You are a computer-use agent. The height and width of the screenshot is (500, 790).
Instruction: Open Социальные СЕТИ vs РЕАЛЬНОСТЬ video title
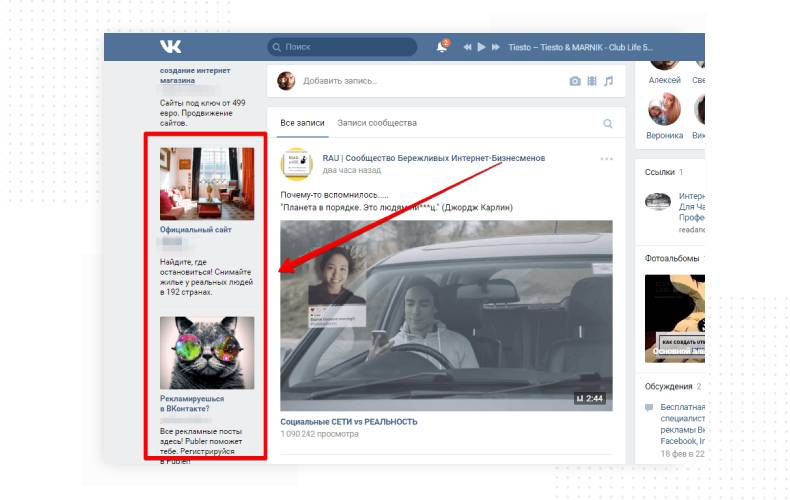pyautogui.click(x=349, y=421)
